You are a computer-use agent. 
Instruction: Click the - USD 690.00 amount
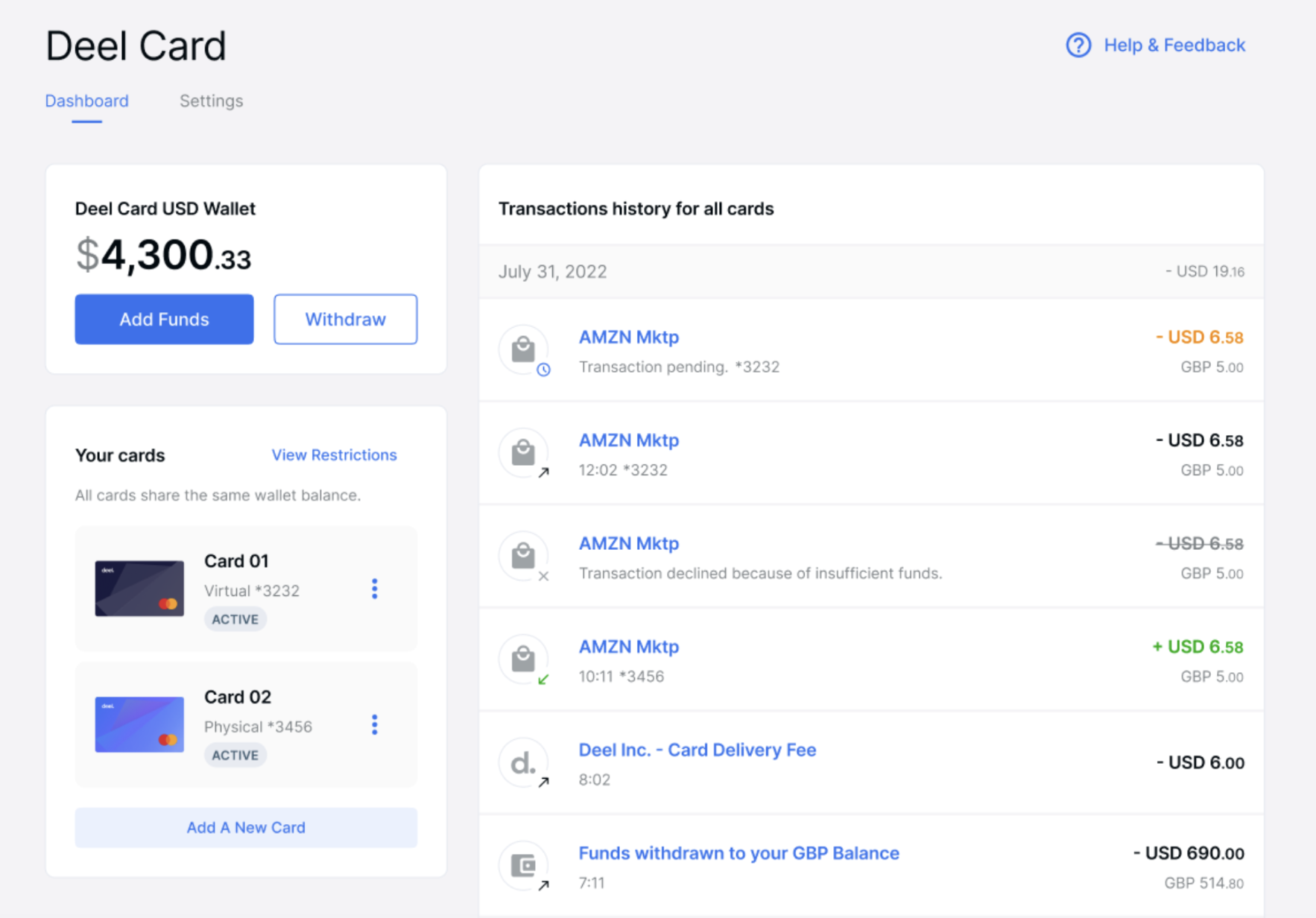(x=1189, y=852)
